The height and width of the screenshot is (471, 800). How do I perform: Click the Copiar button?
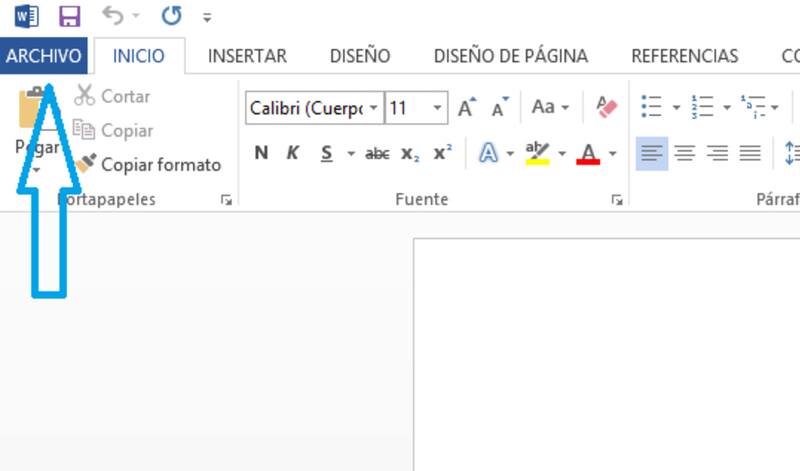pyautogui.click(x=113, y=130)
